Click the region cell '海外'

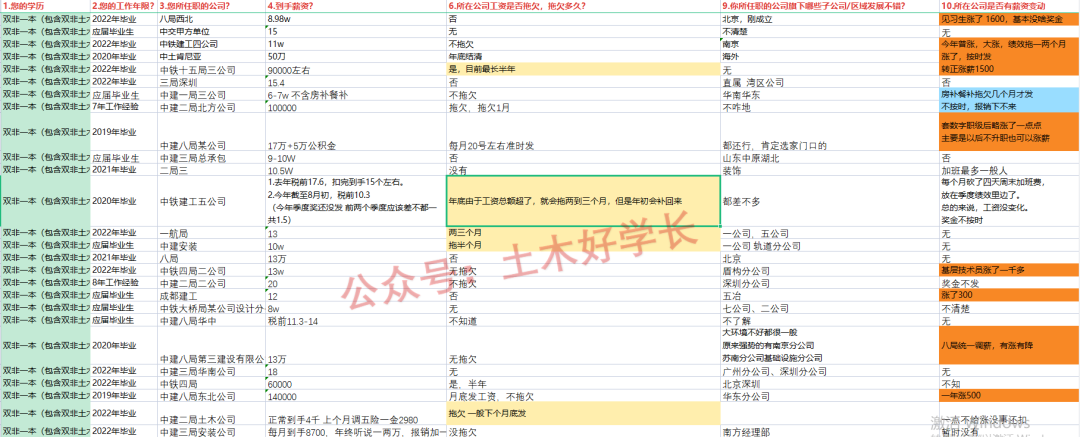pos(829,57)
